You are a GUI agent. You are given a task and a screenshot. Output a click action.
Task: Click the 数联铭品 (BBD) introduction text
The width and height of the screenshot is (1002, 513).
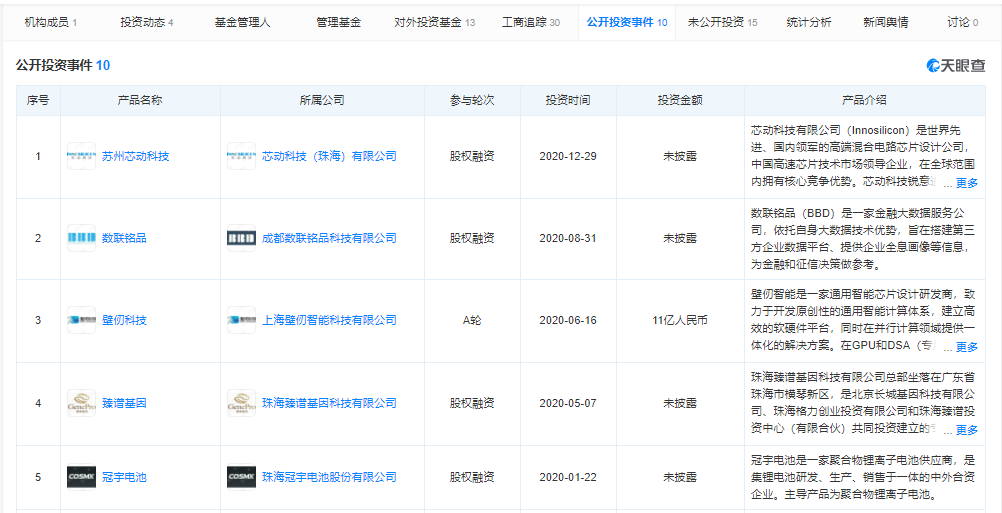(x=864, y=238)
